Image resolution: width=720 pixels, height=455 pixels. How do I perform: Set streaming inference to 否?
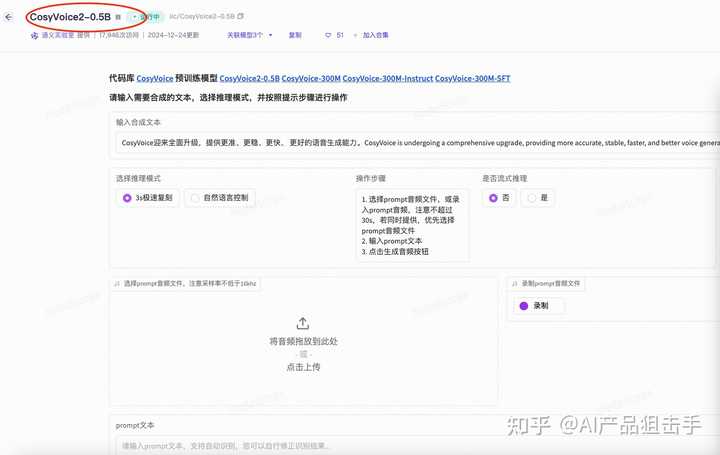point(499,198)
